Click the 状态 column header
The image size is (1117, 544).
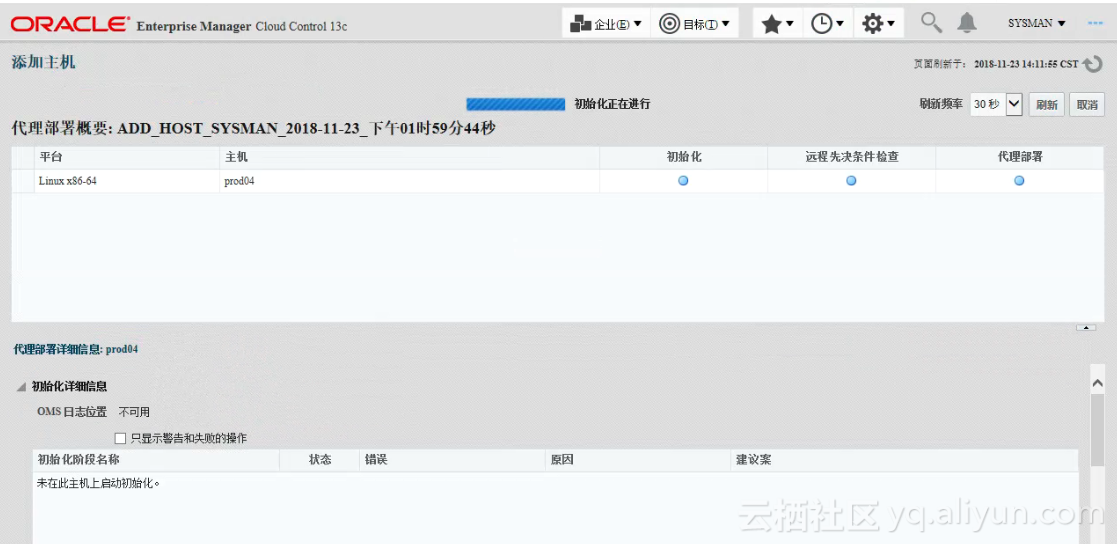(320, 460)
